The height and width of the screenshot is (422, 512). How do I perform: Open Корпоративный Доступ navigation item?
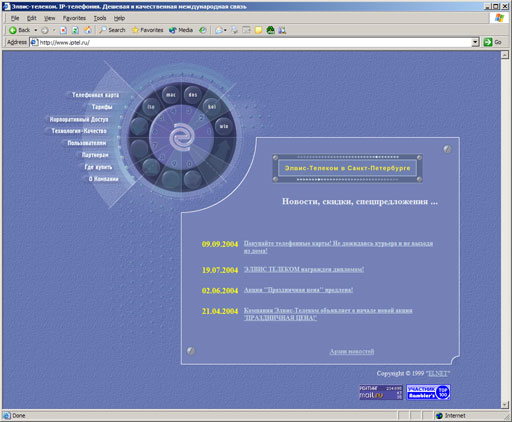(x=79, y=119)
